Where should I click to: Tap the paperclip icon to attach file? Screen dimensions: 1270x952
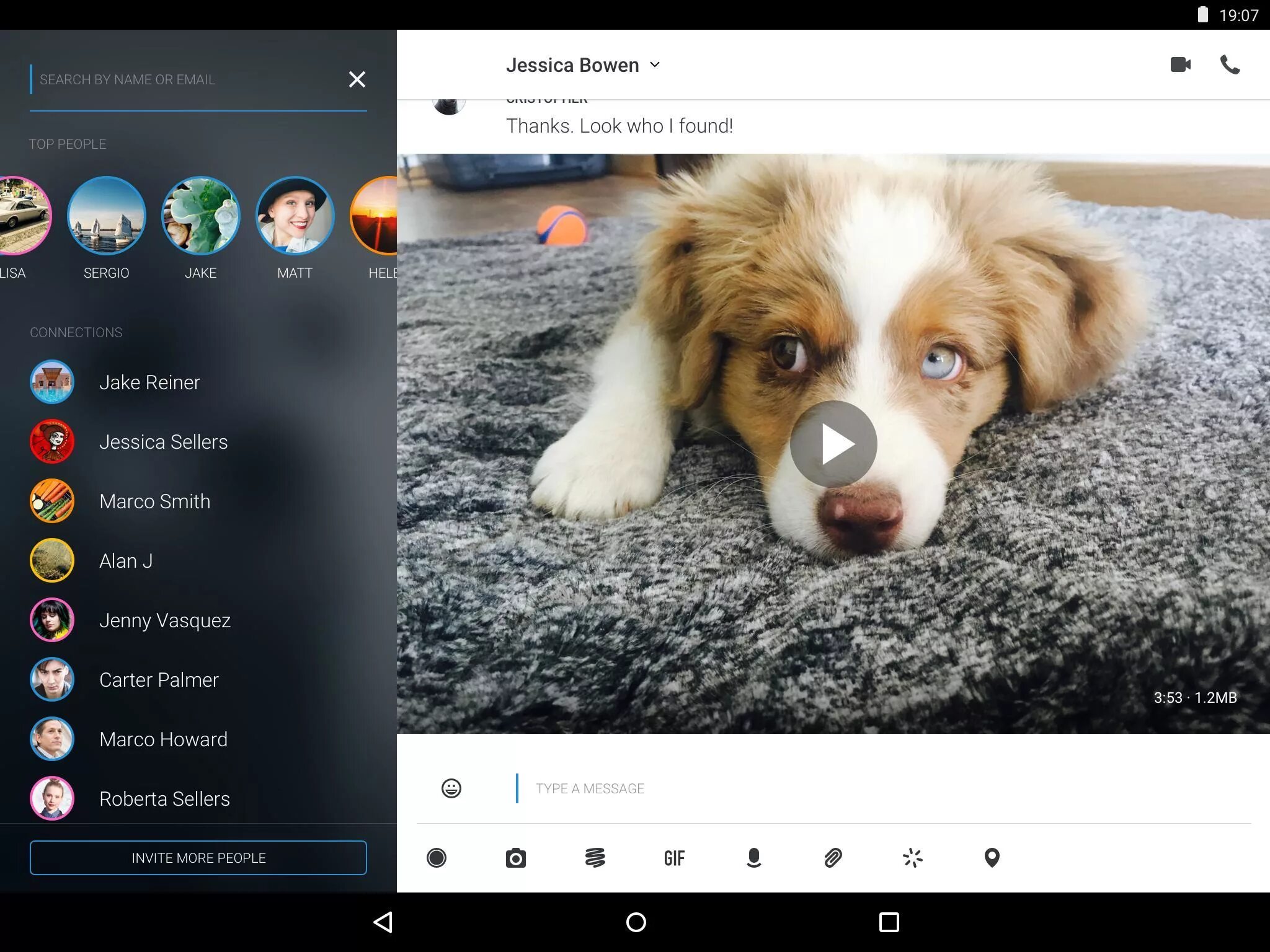833,858
